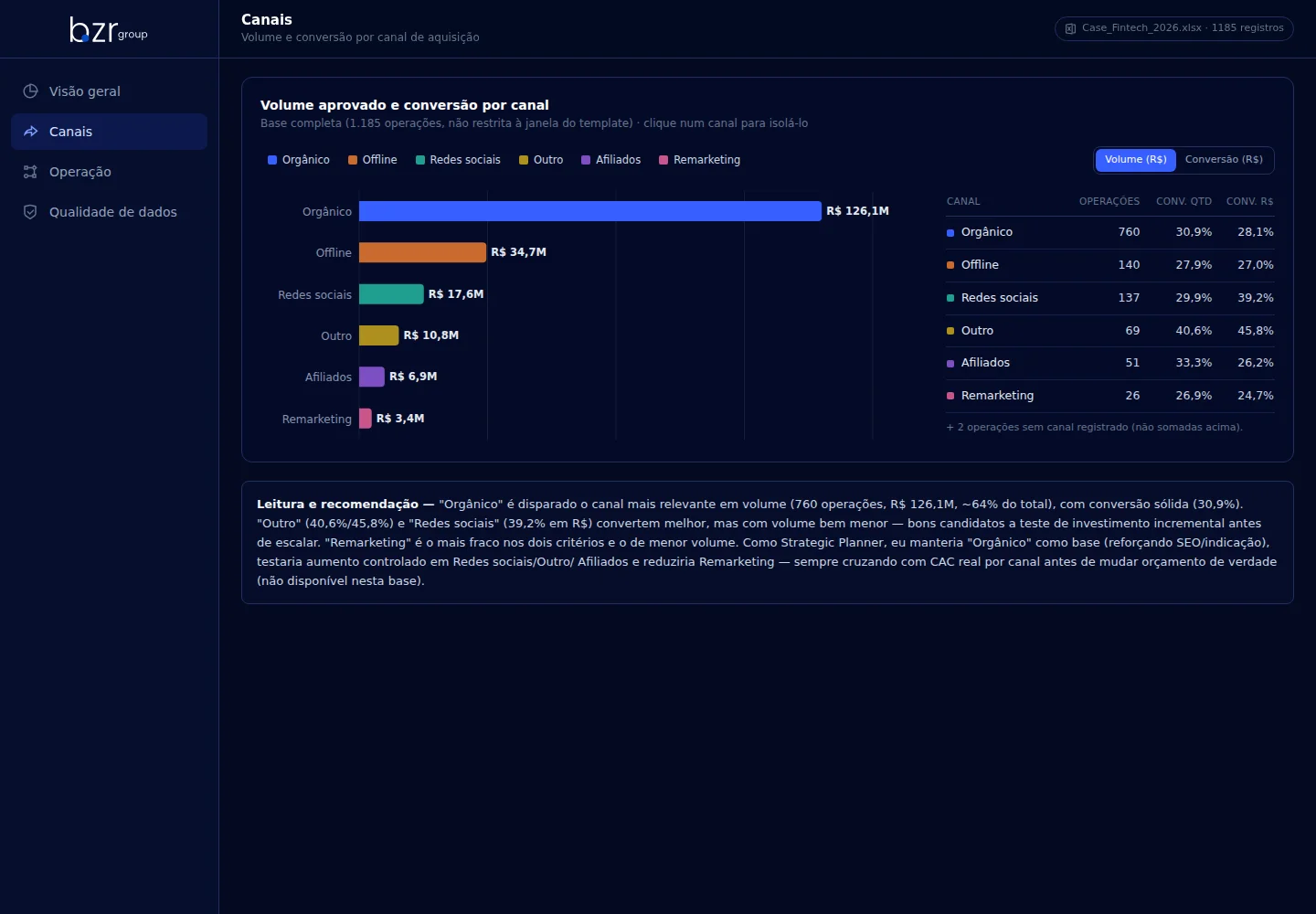This screenshot has width=1316, height=914.
Task: Toggle the Offline legend entry
Action: pyautogui.click(x=373, y=160)
